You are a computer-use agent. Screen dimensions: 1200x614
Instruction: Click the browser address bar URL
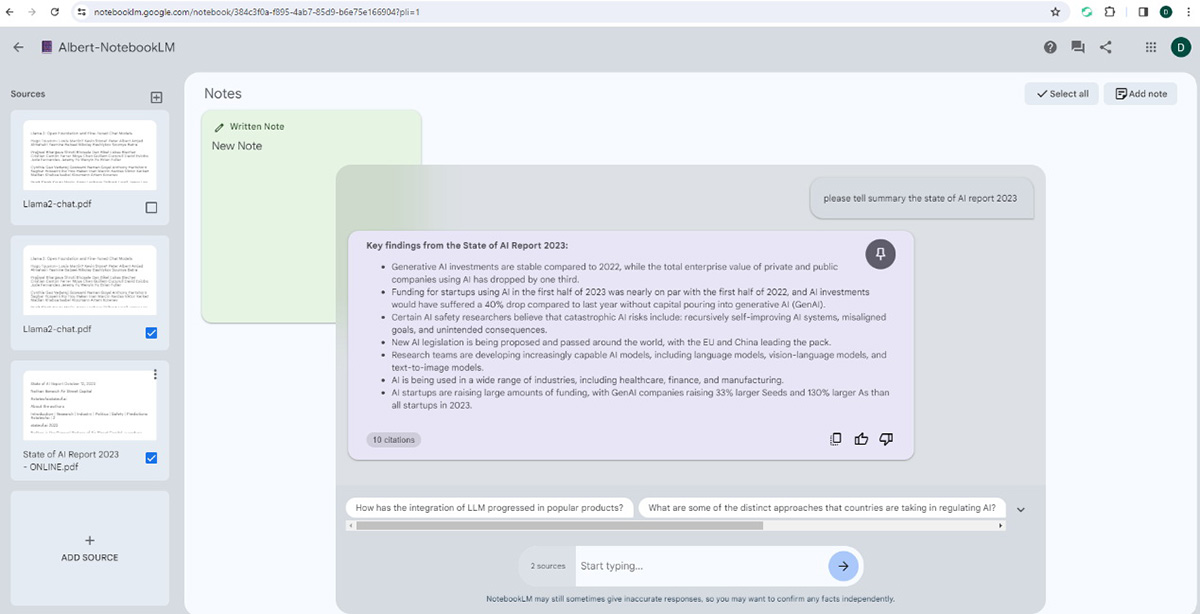point(256,12)
